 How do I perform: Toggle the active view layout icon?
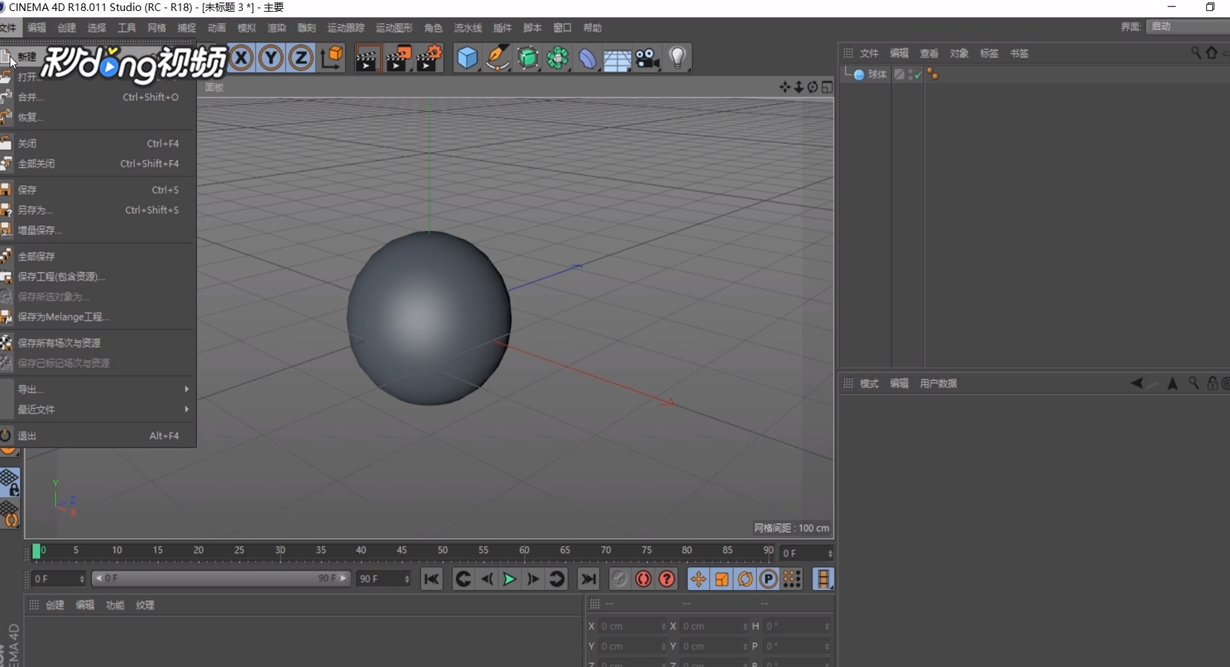(x=827, y=87)
